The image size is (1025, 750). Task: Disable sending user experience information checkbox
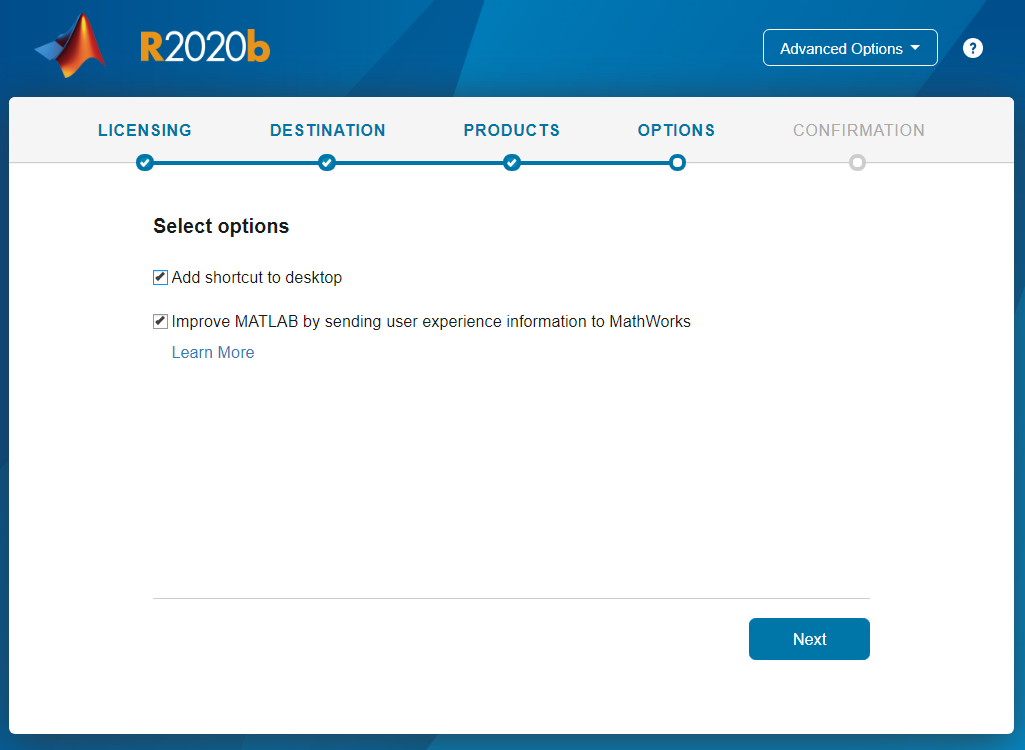pyautogui.click(x=160, y=321)
